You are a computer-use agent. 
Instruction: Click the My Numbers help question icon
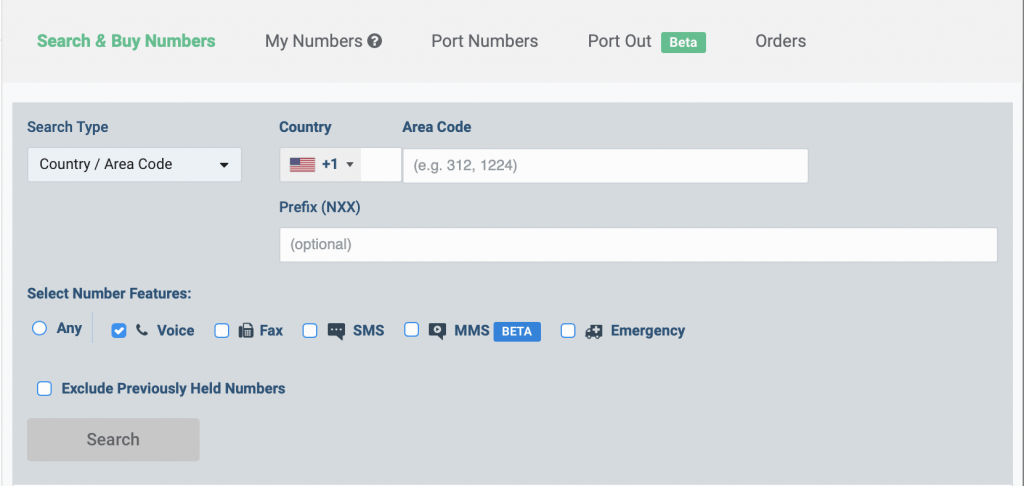(x=374, y=42)
